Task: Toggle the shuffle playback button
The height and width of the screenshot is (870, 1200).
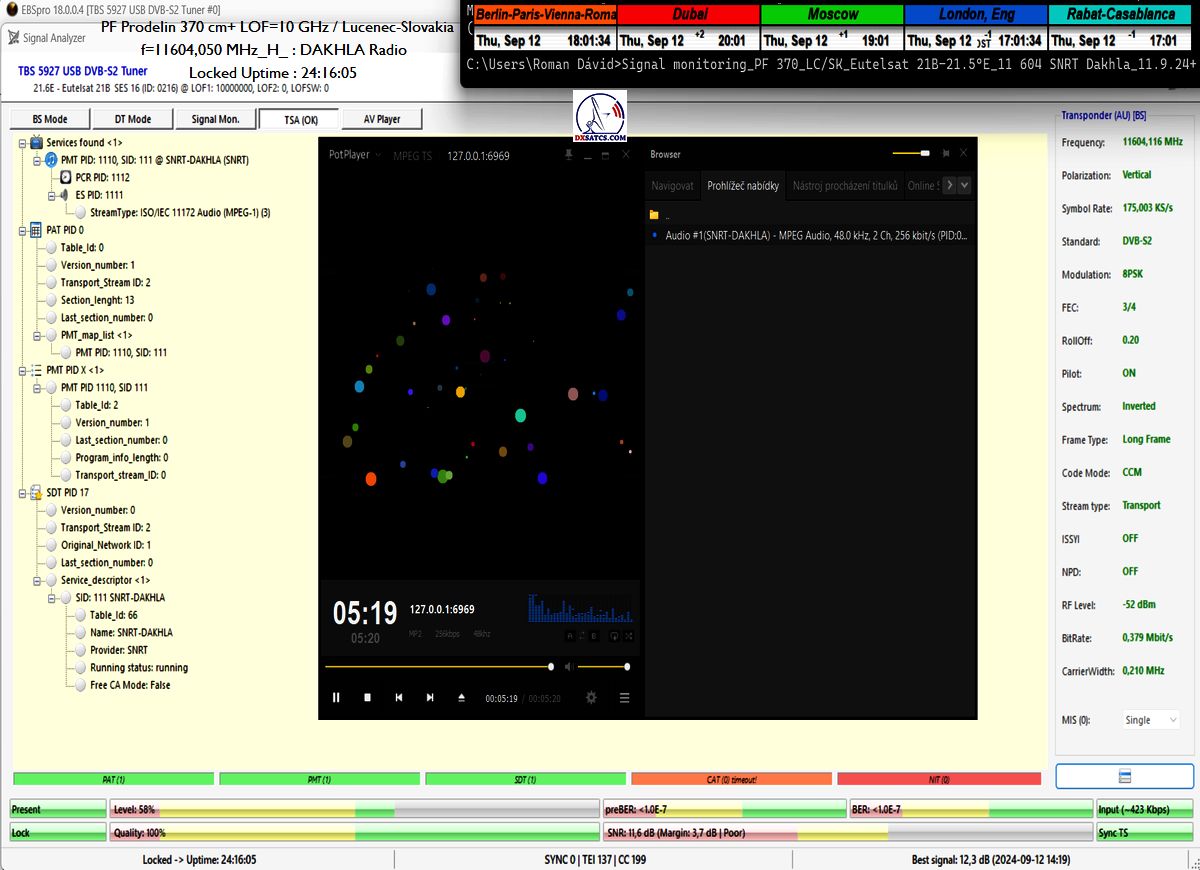Action: (x=629, y=635)
